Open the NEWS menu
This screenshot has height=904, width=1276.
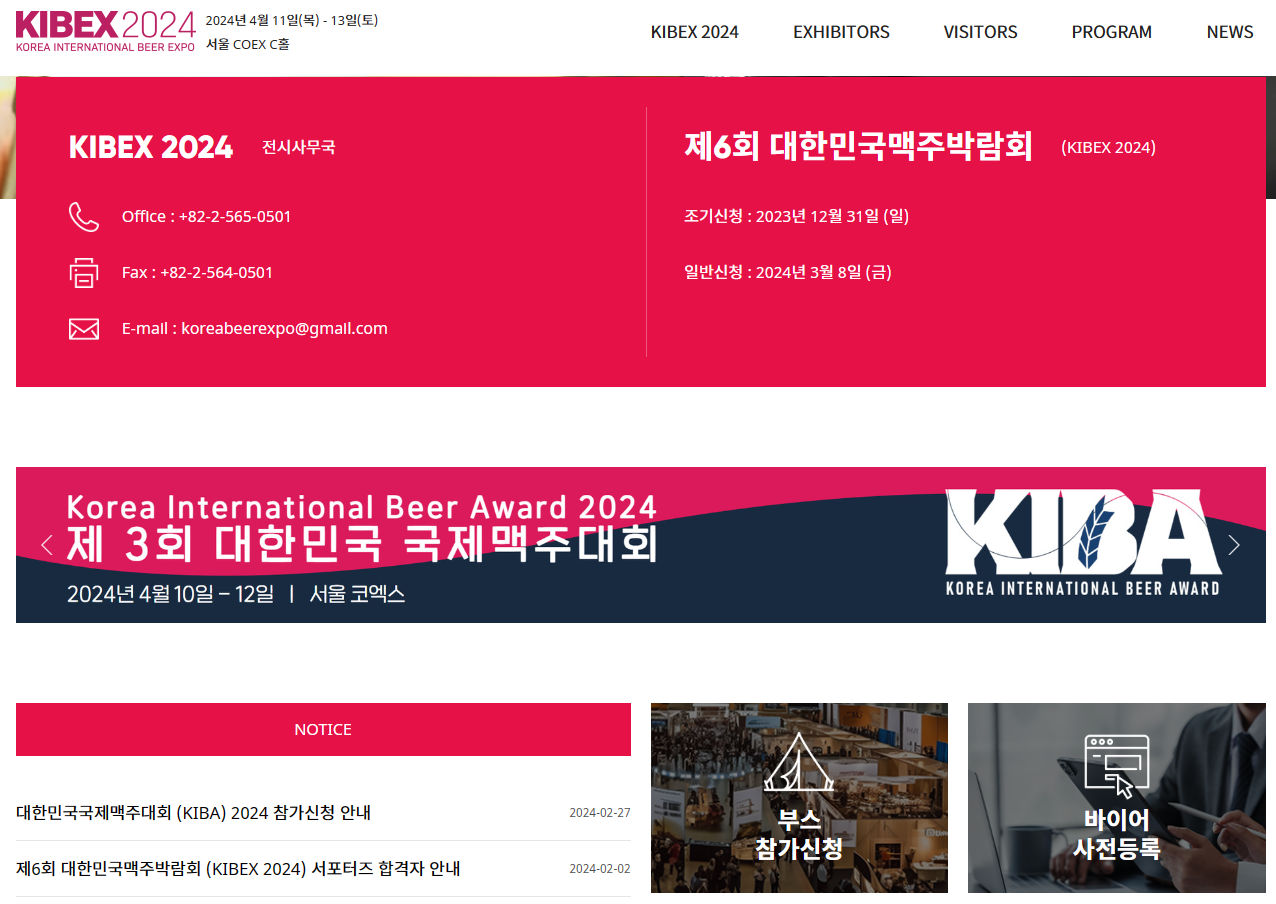pyautogui.click(x=1230, y=32)
